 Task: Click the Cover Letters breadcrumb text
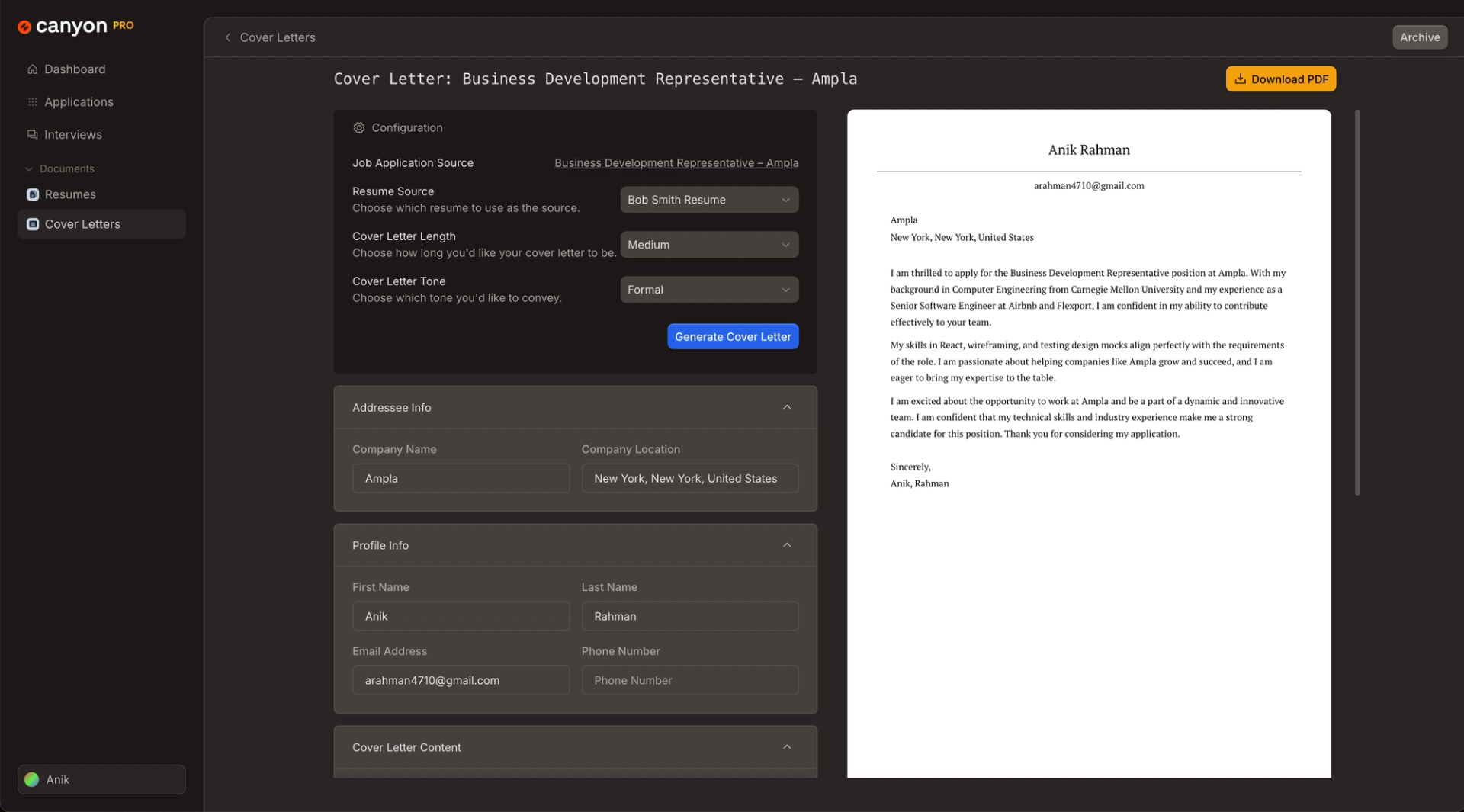tap(278, 37)
